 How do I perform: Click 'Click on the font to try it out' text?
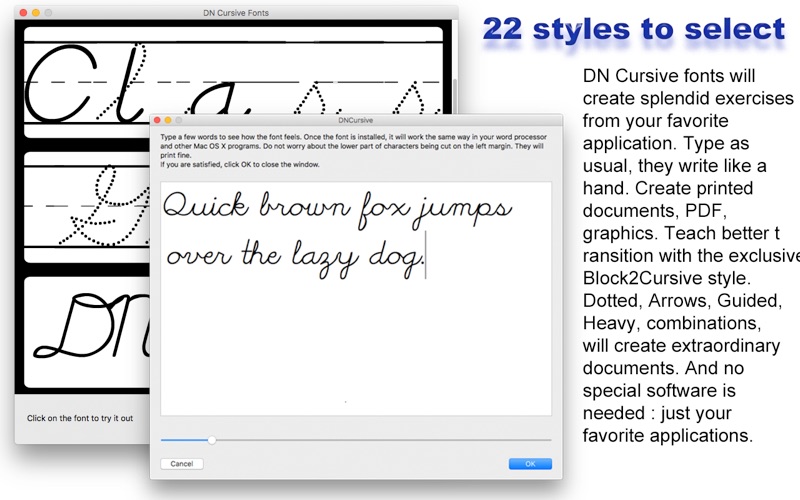(80, 418)
